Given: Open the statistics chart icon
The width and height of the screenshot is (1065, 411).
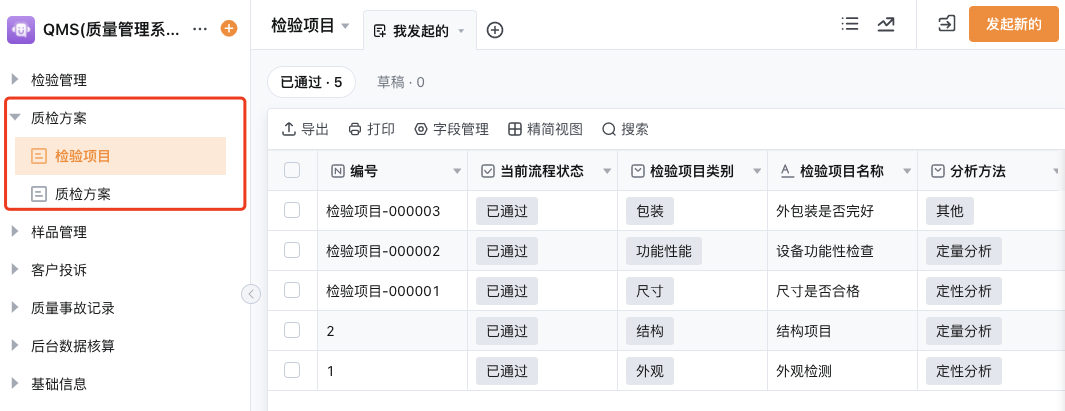Looking at the screenshot, I should [x=886, y=24].
